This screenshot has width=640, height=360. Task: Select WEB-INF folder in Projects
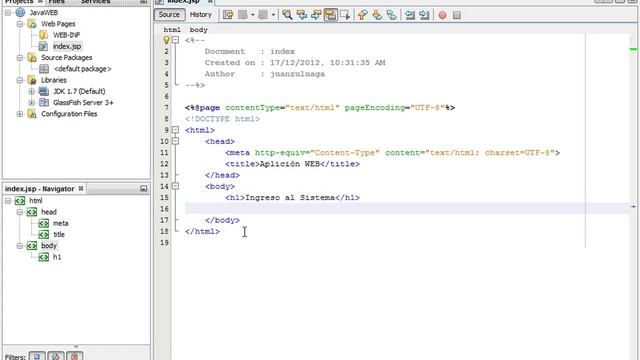click(67, 35)
